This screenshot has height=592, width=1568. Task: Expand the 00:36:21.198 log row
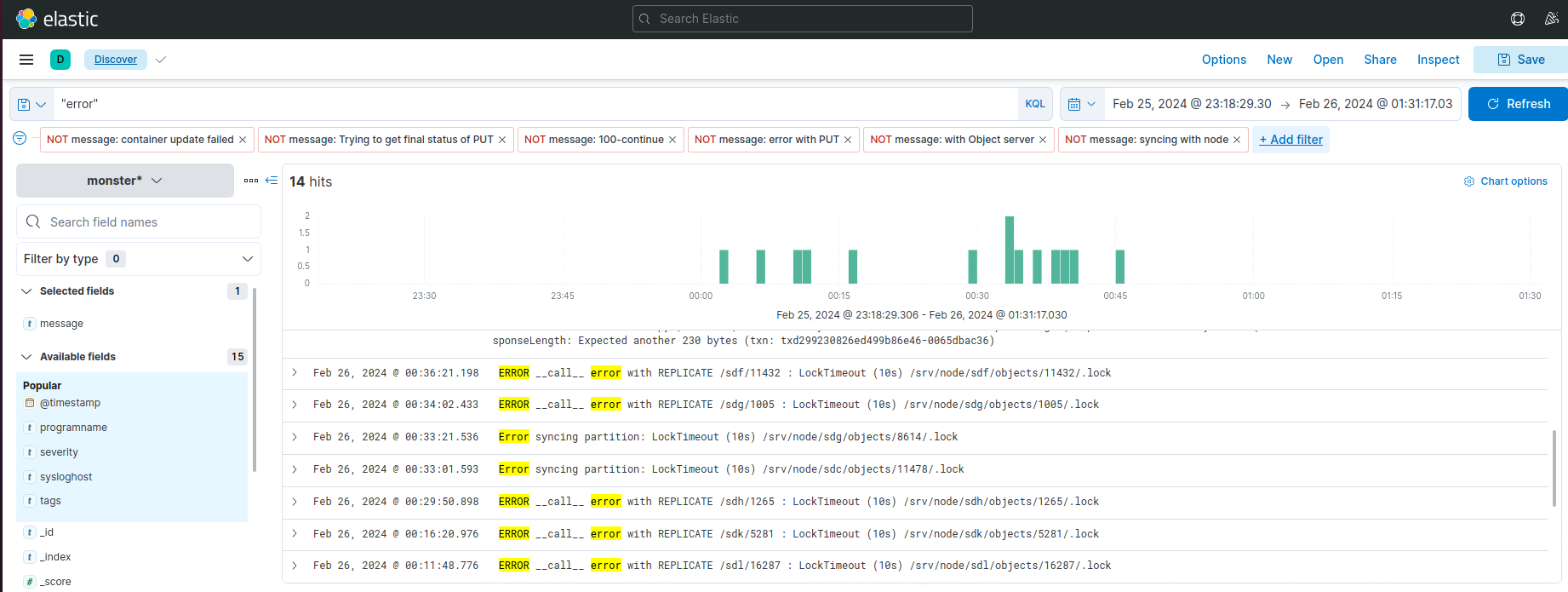click(295, 373)
